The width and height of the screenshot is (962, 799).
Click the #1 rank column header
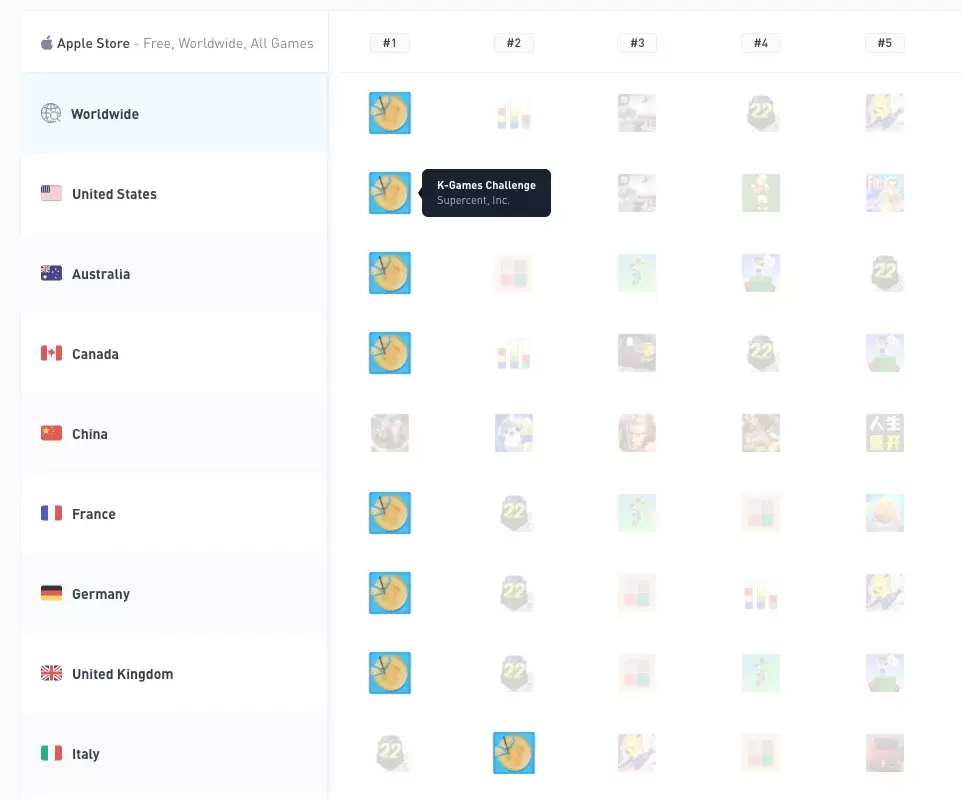click(x=390, y=43)
